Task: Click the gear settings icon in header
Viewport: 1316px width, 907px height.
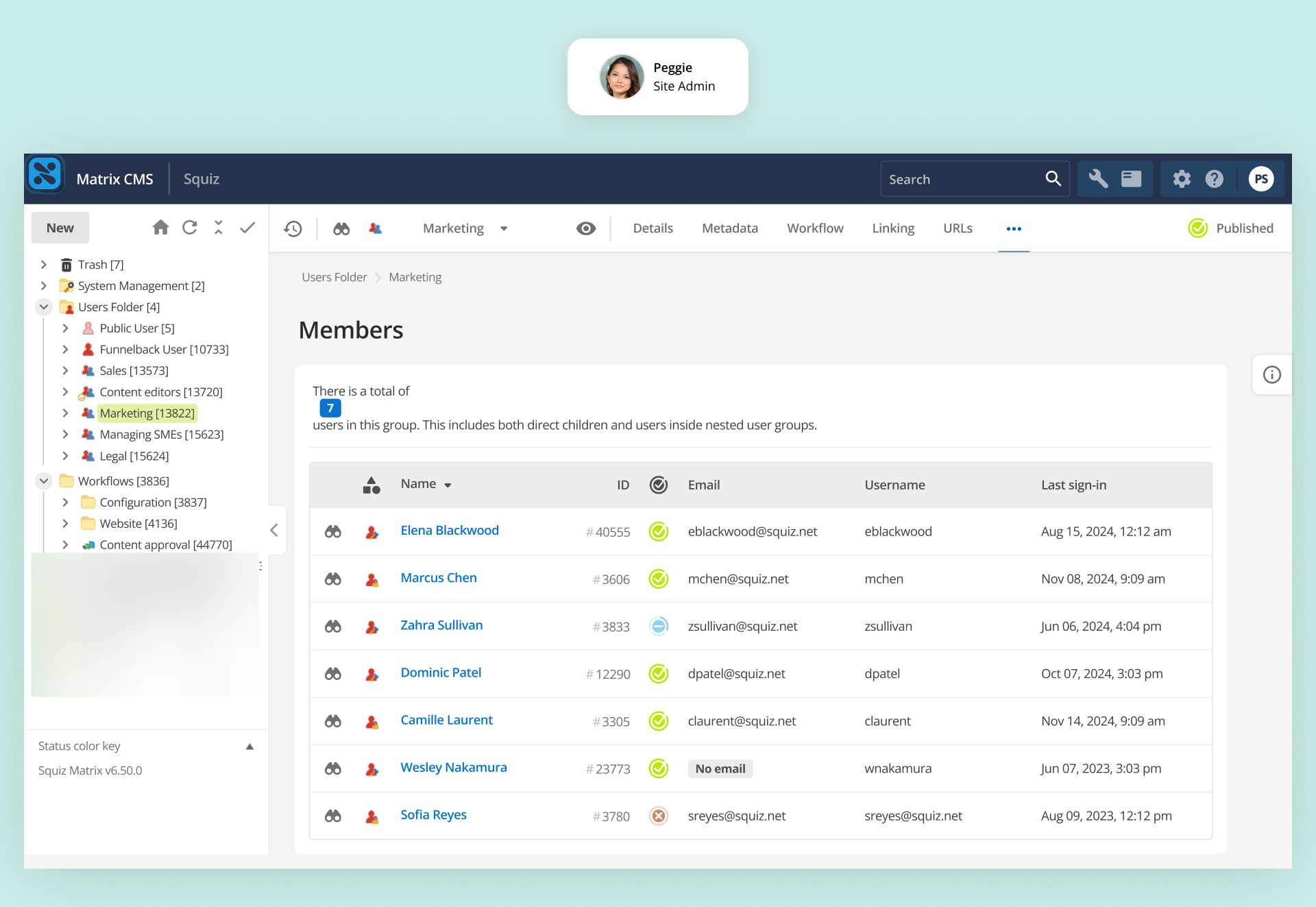Action: (x=1182, y=179)
